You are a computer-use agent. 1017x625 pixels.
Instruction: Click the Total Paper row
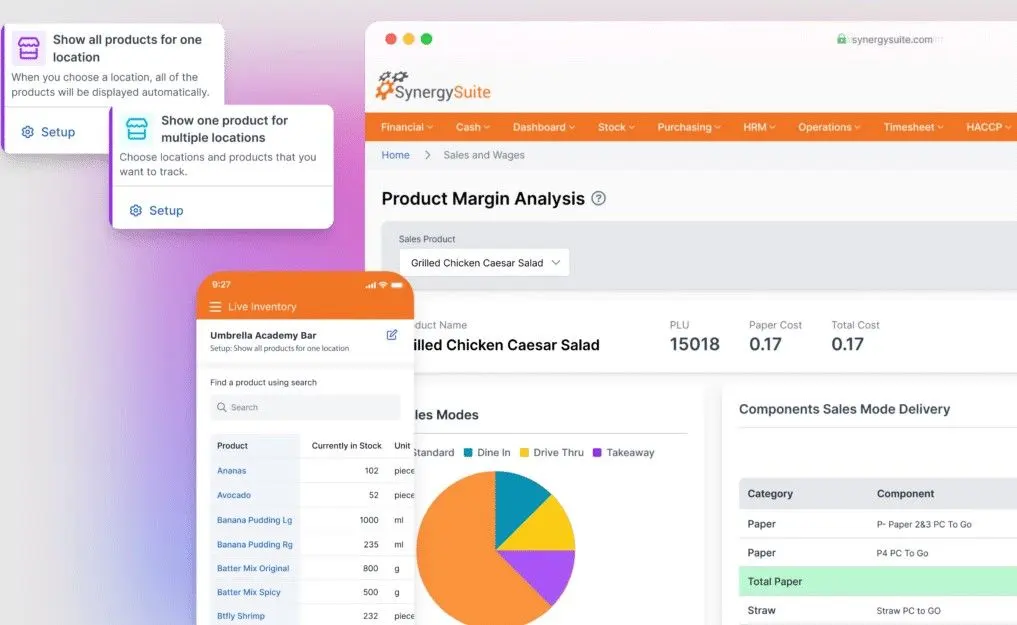tap(878, 582)
